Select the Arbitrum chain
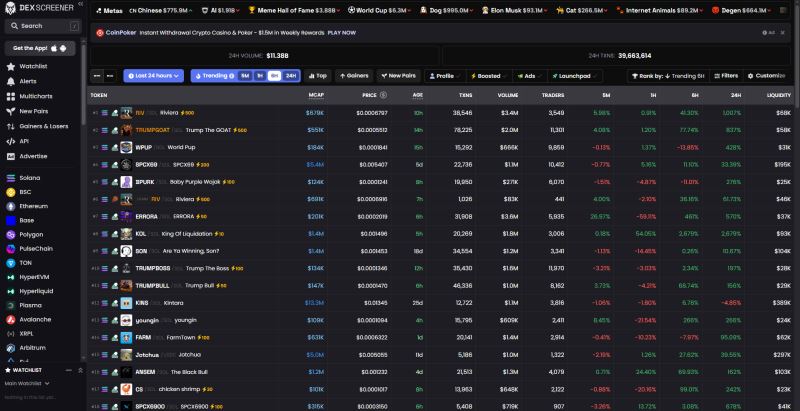Viewport: 800px width, 411px height. 32,348
